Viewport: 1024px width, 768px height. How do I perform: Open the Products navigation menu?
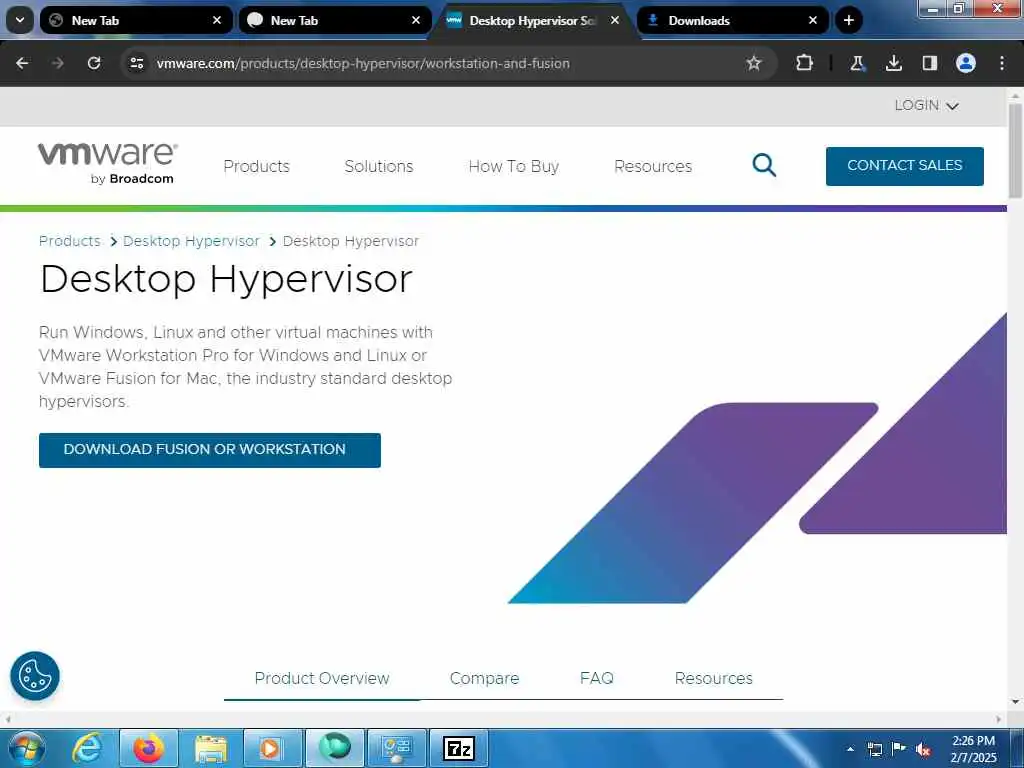tap(256, 167)
